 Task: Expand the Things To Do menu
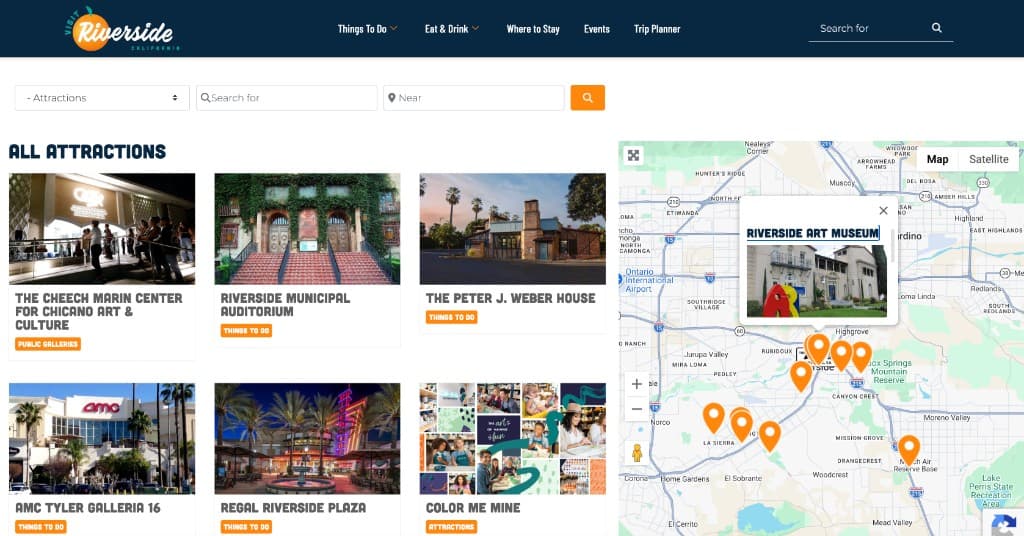click(367, 29)
